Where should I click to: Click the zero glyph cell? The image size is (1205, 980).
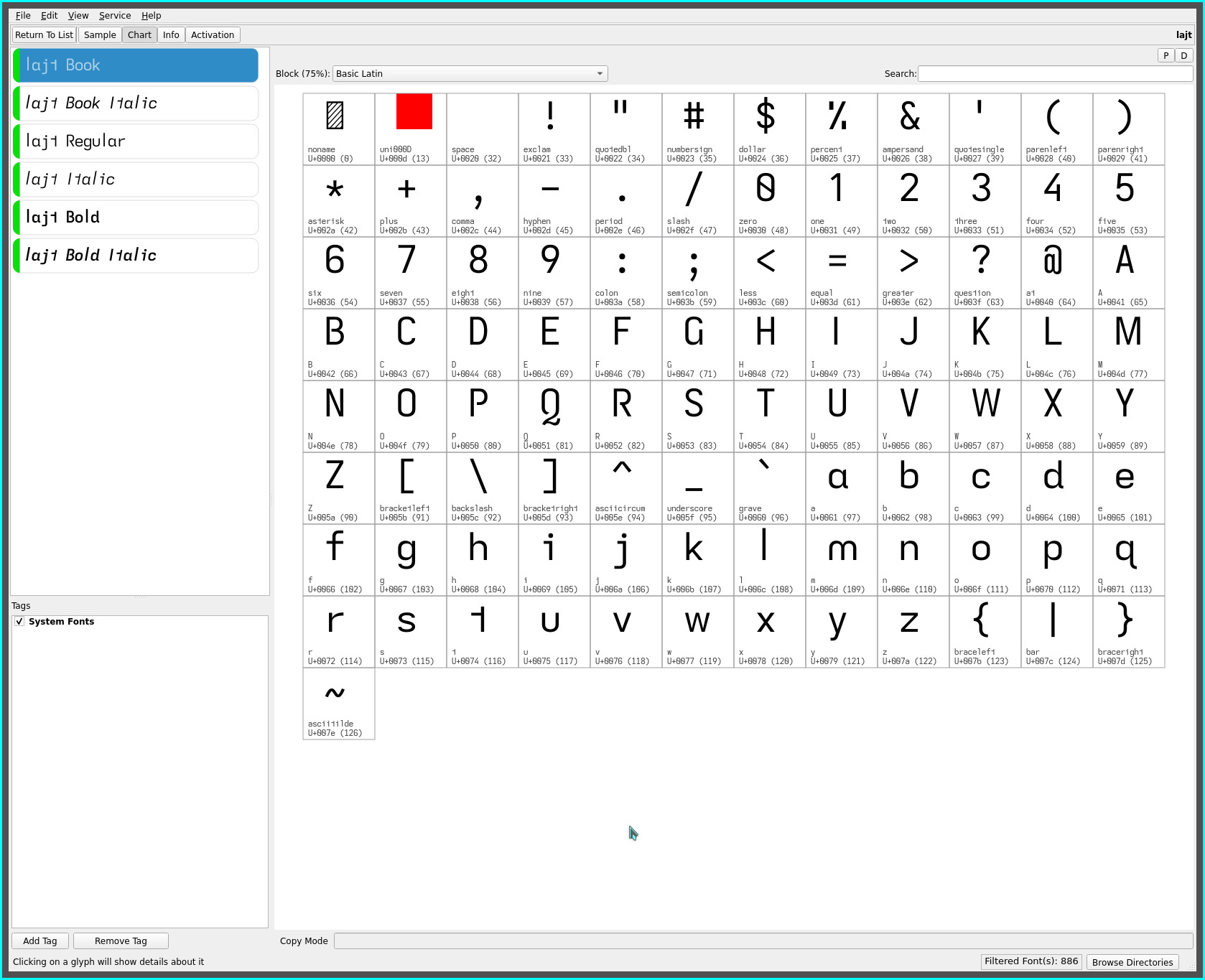coord(770,201)
